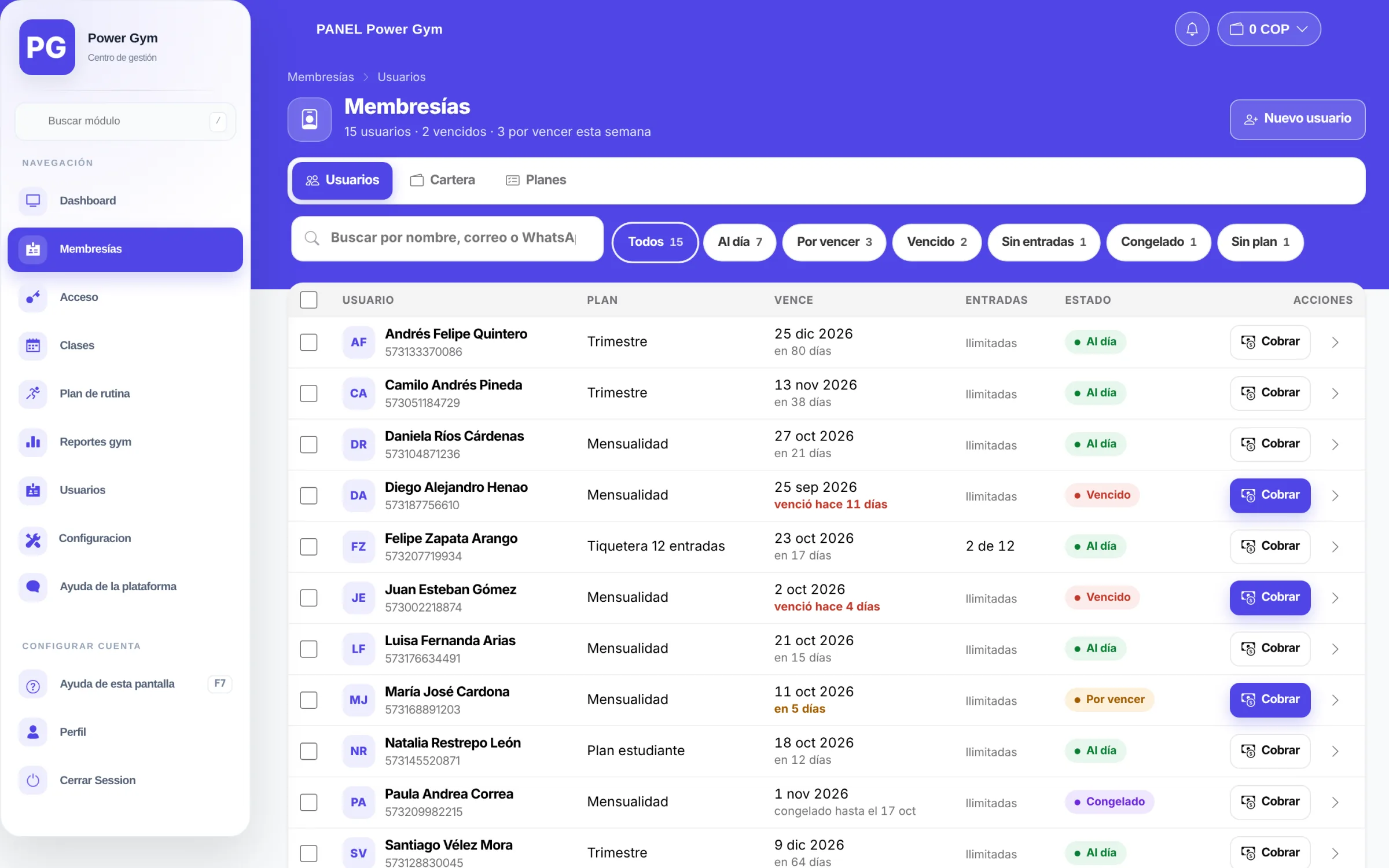Toggle the select-all checkbox in table header

click(x=308, y=300)
